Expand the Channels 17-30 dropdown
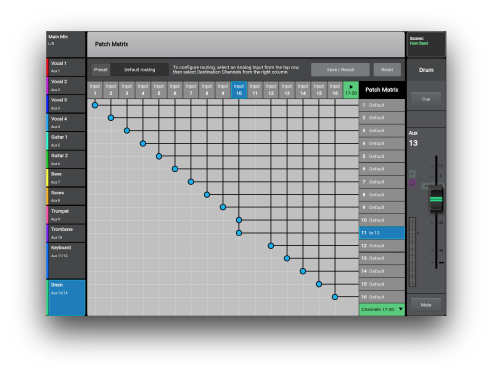 (x=382, y=310)
